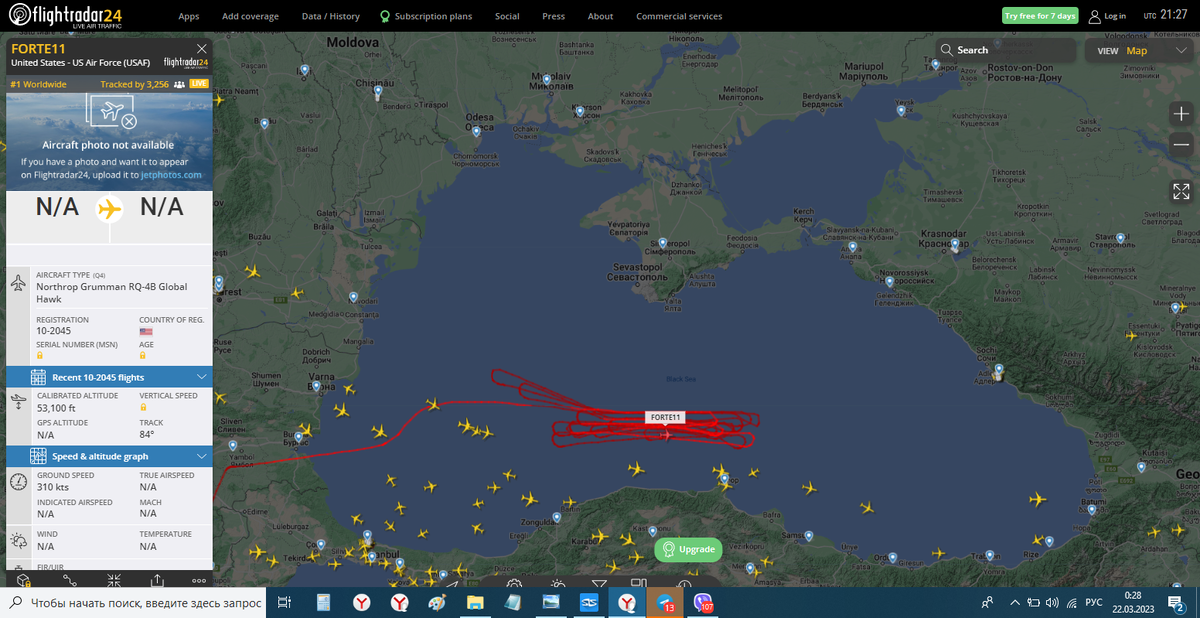This screenshot has height=618, width=1200.
Task: Click the map settings gear icon
Action: 513,583
